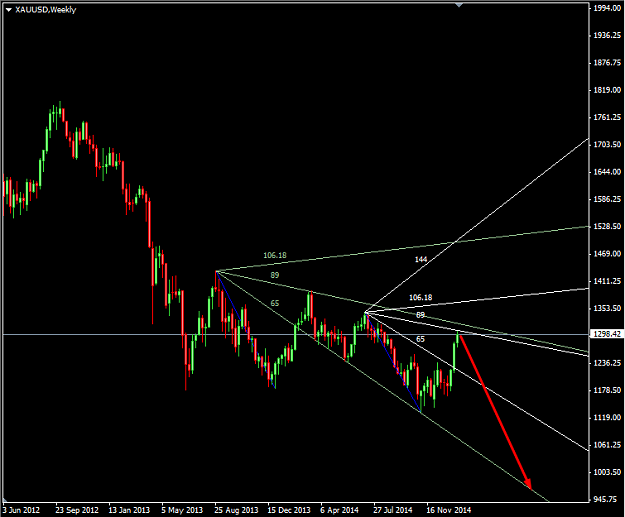Click the 25 Aug 2013 date label
The height and width of the screenshot is (517, 625).
click(236, 510)
